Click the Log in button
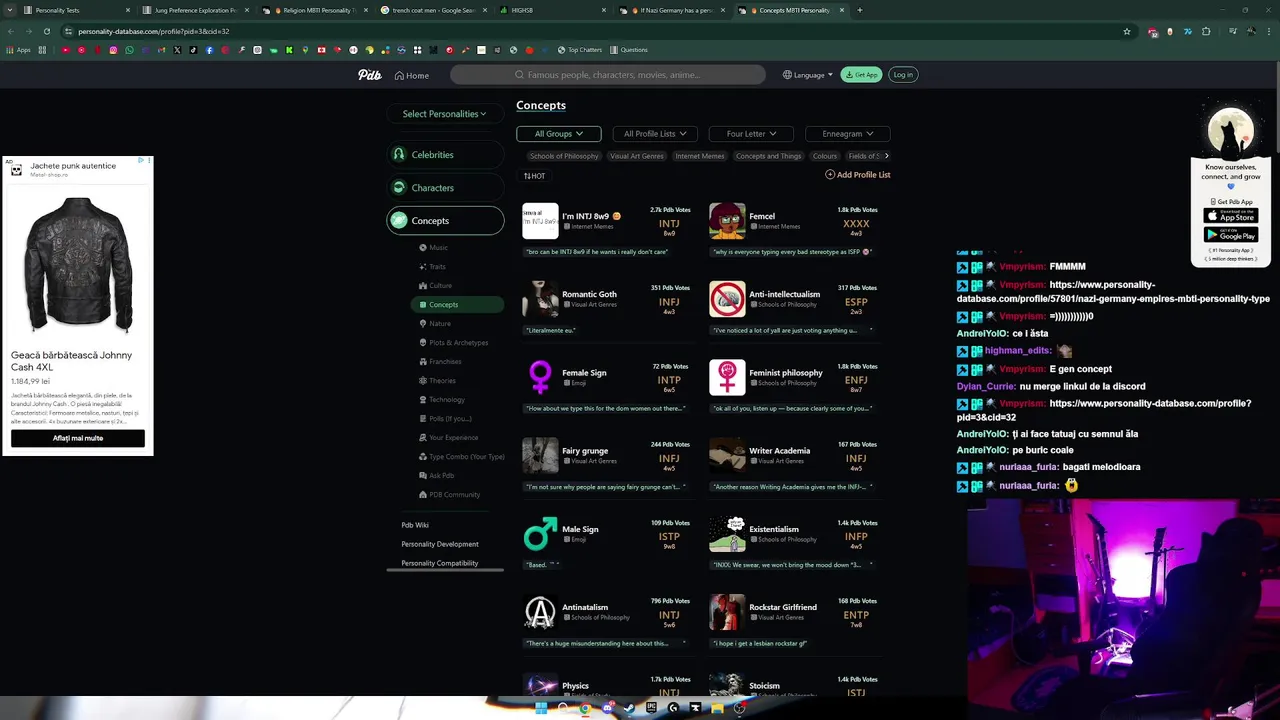The width and height of the screenshot is (1280, 720). coord(903,75)
